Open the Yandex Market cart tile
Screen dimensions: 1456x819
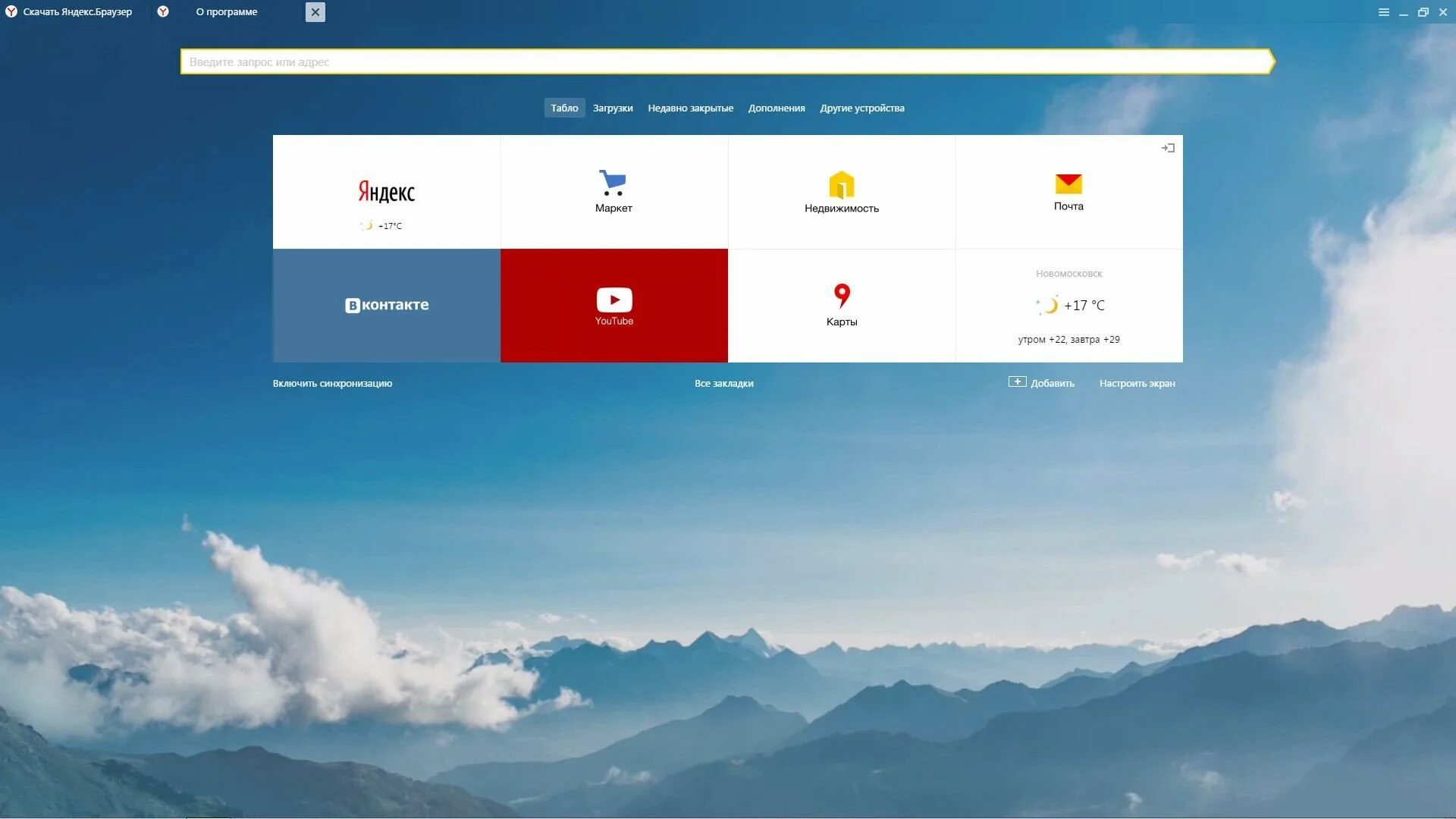(613, 191)
